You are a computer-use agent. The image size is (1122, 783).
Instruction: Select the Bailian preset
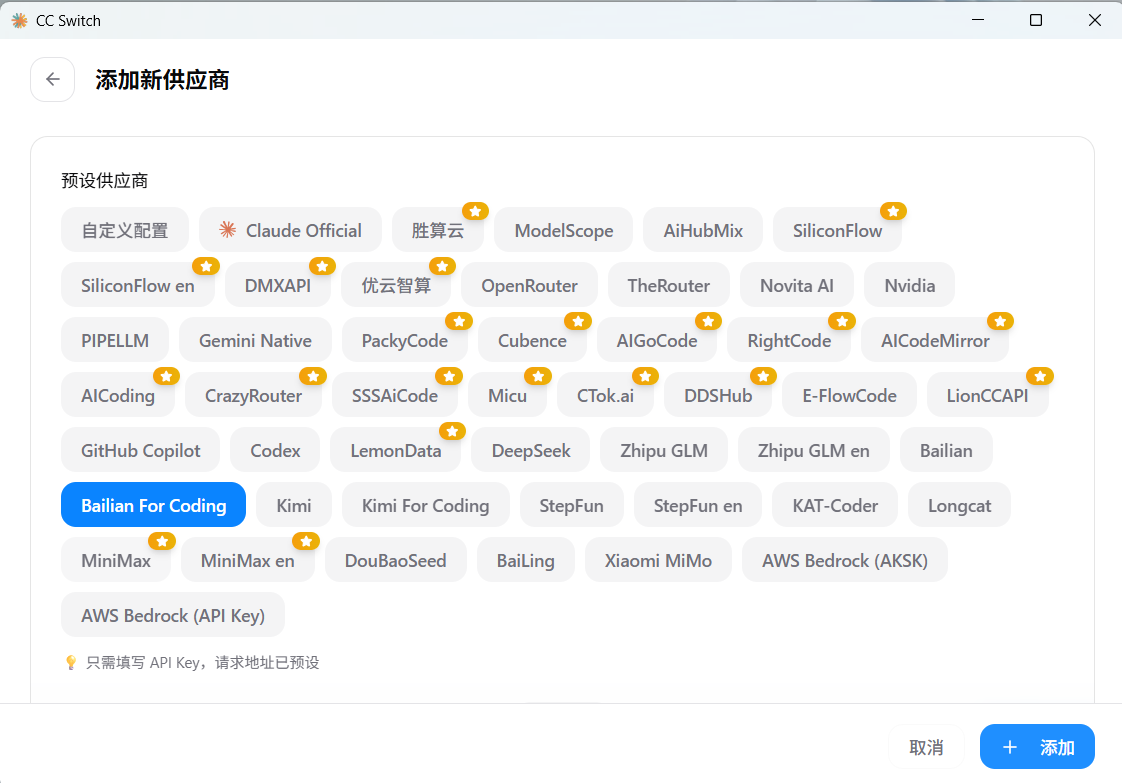(946, 451)
